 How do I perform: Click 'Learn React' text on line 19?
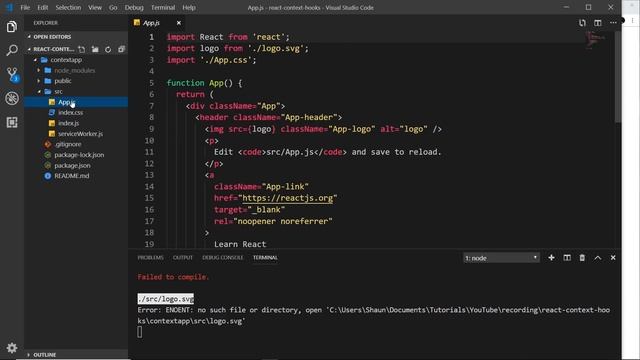240,244
